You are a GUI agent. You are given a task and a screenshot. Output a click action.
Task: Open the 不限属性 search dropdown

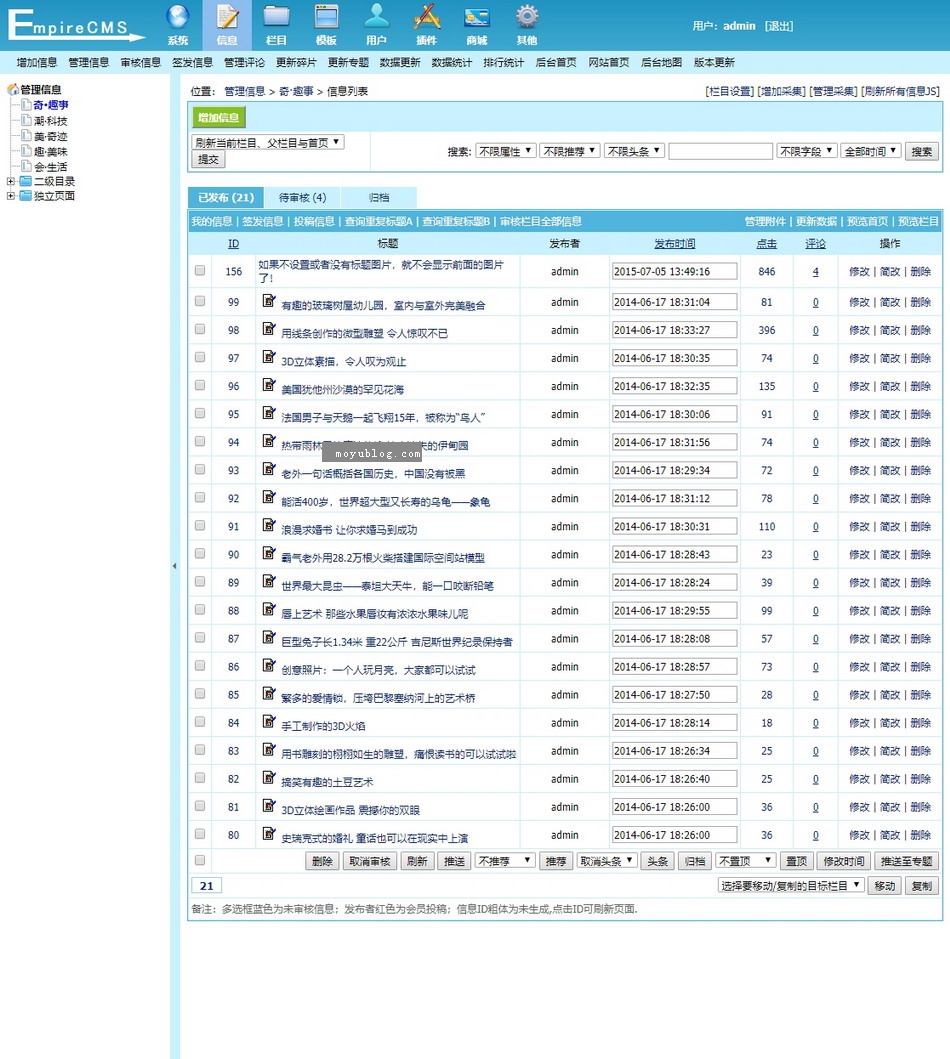(506, 151)
